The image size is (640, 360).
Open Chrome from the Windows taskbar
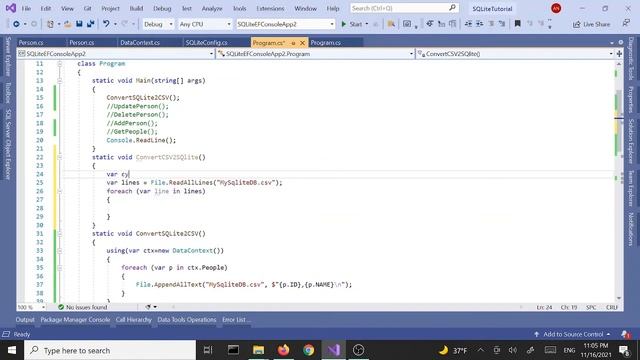coord(309,350)
